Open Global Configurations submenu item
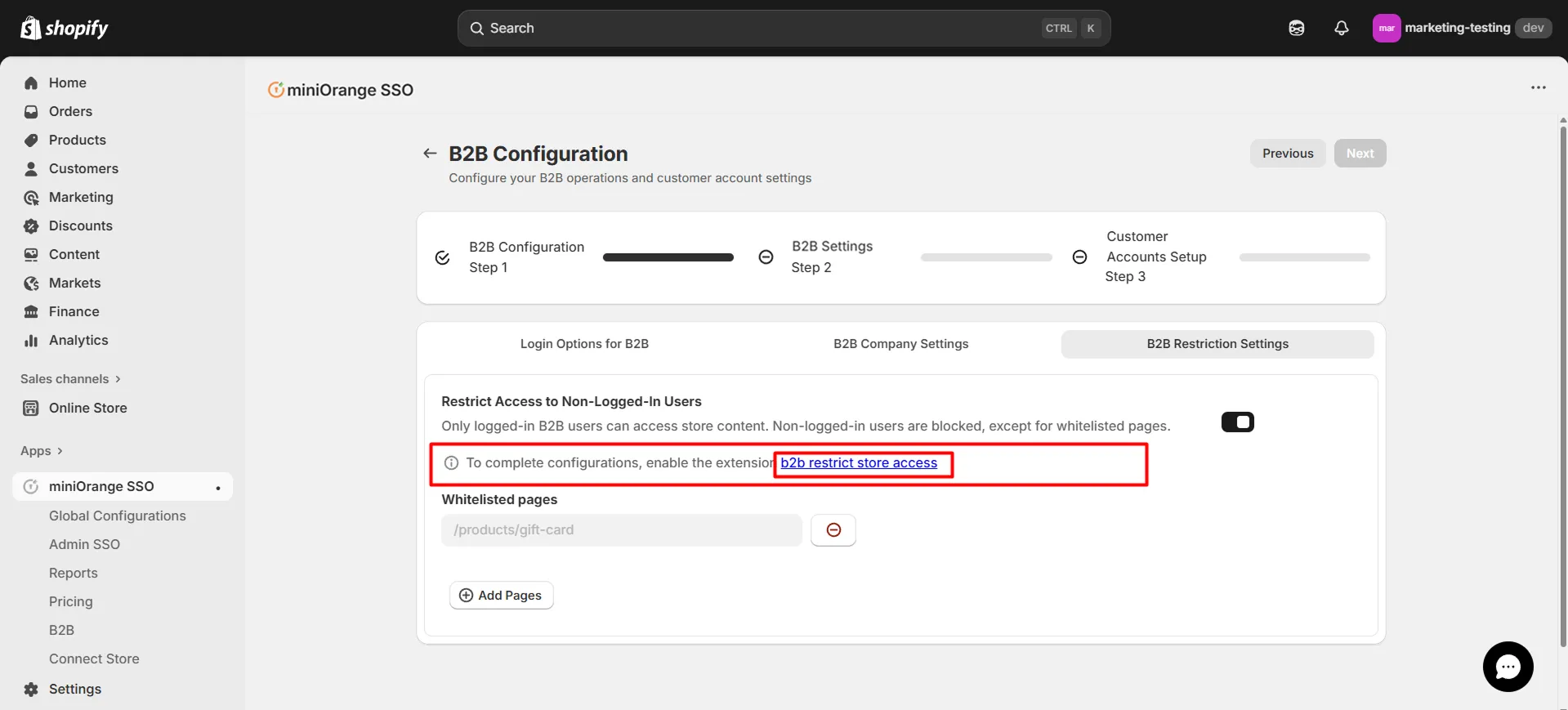 click(x=118, y=516)
